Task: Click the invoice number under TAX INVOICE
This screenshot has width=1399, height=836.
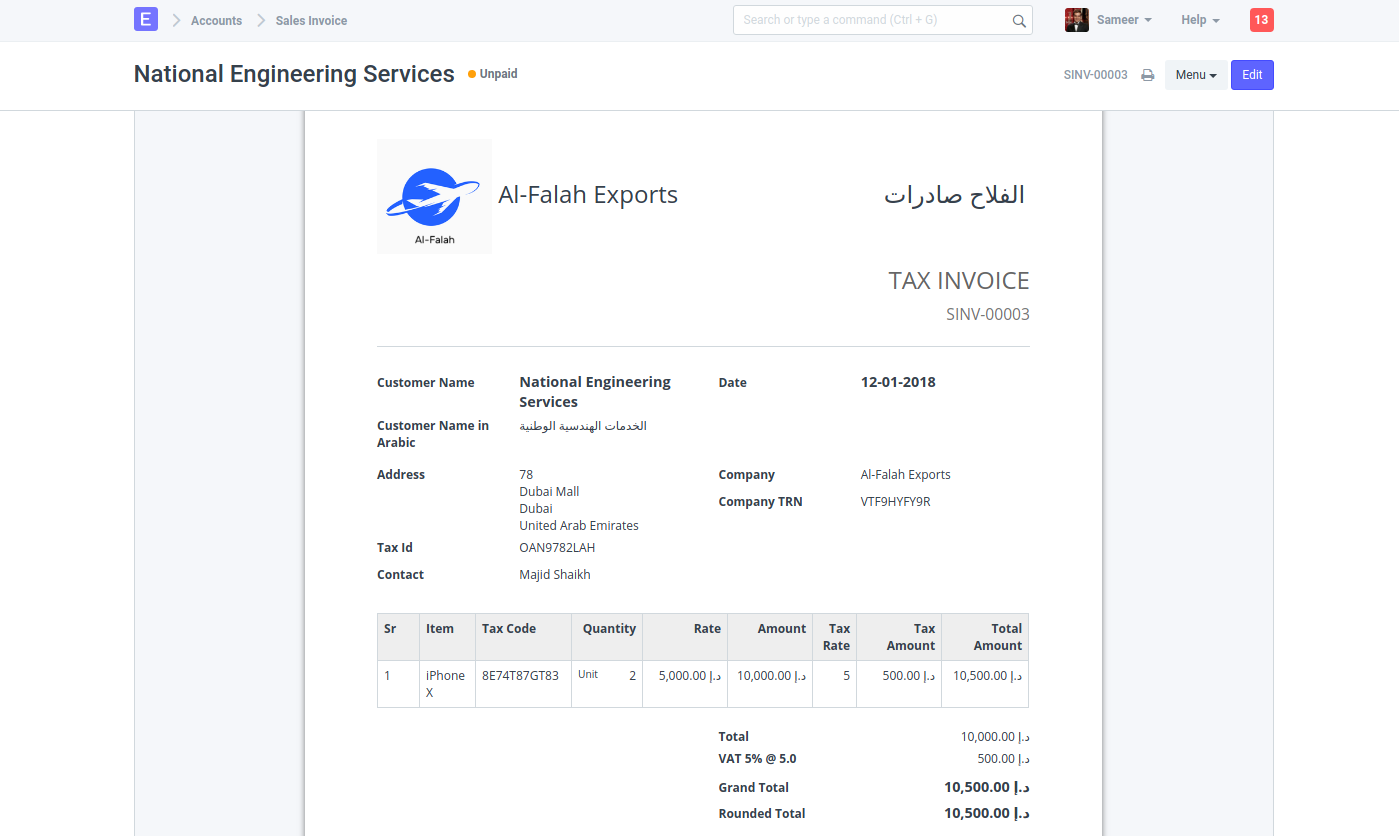Action: (988, 314)
